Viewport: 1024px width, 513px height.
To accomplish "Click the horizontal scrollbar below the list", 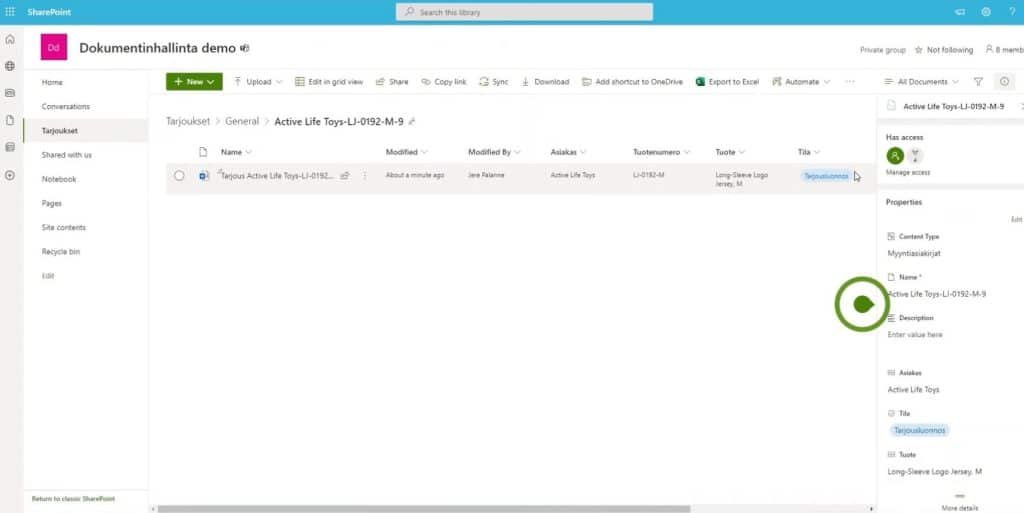I will 423,508.
